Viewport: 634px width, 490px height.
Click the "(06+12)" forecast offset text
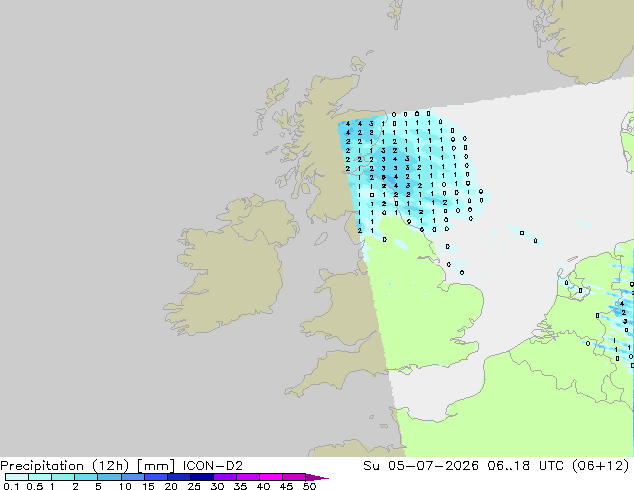(601, 466)
